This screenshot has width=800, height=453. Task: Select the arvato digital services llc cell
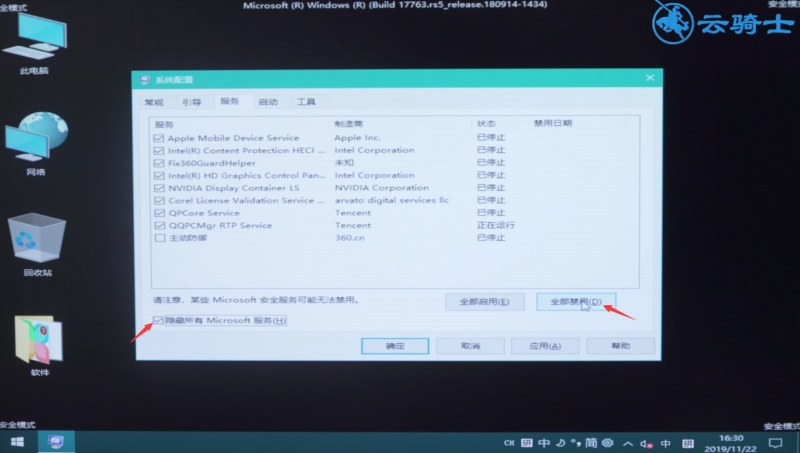pos(391,200)
